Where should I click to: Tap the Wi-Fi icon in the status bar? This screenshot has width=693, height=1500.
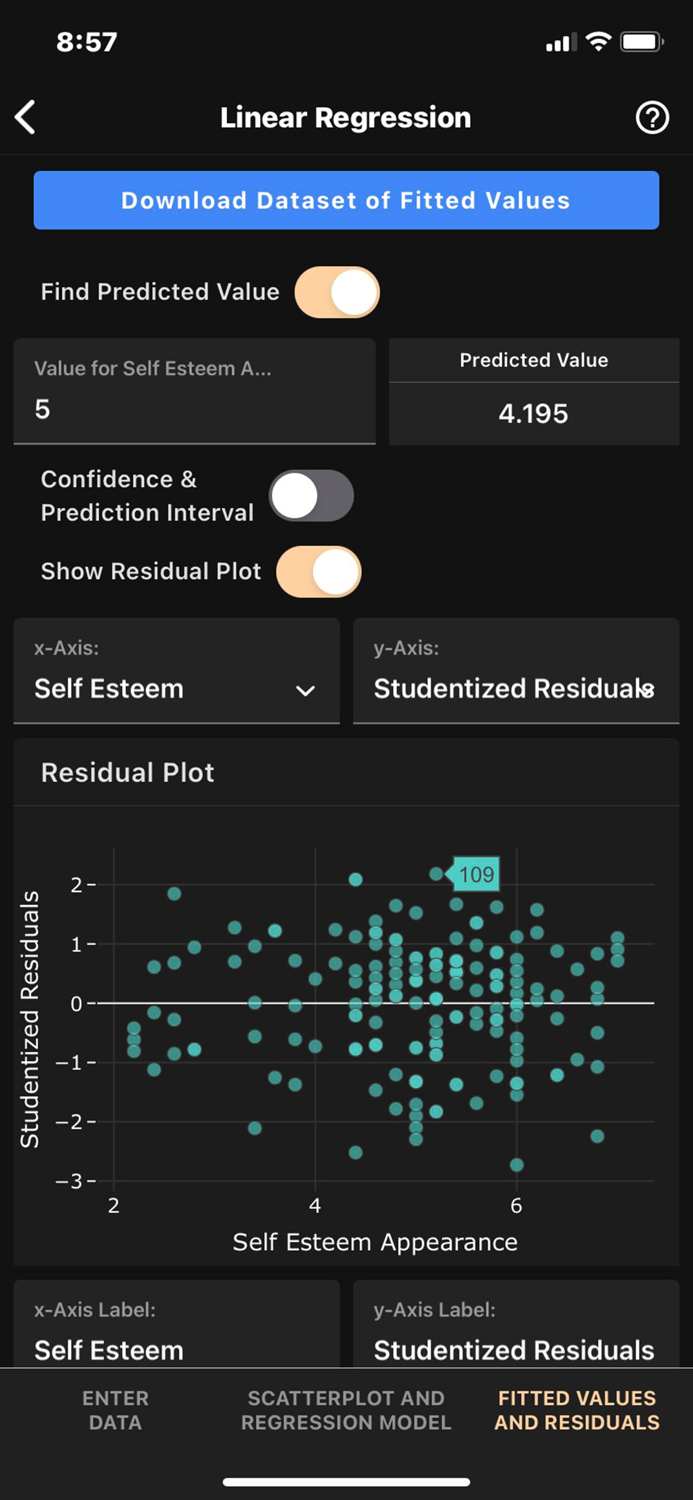point(600,42)
